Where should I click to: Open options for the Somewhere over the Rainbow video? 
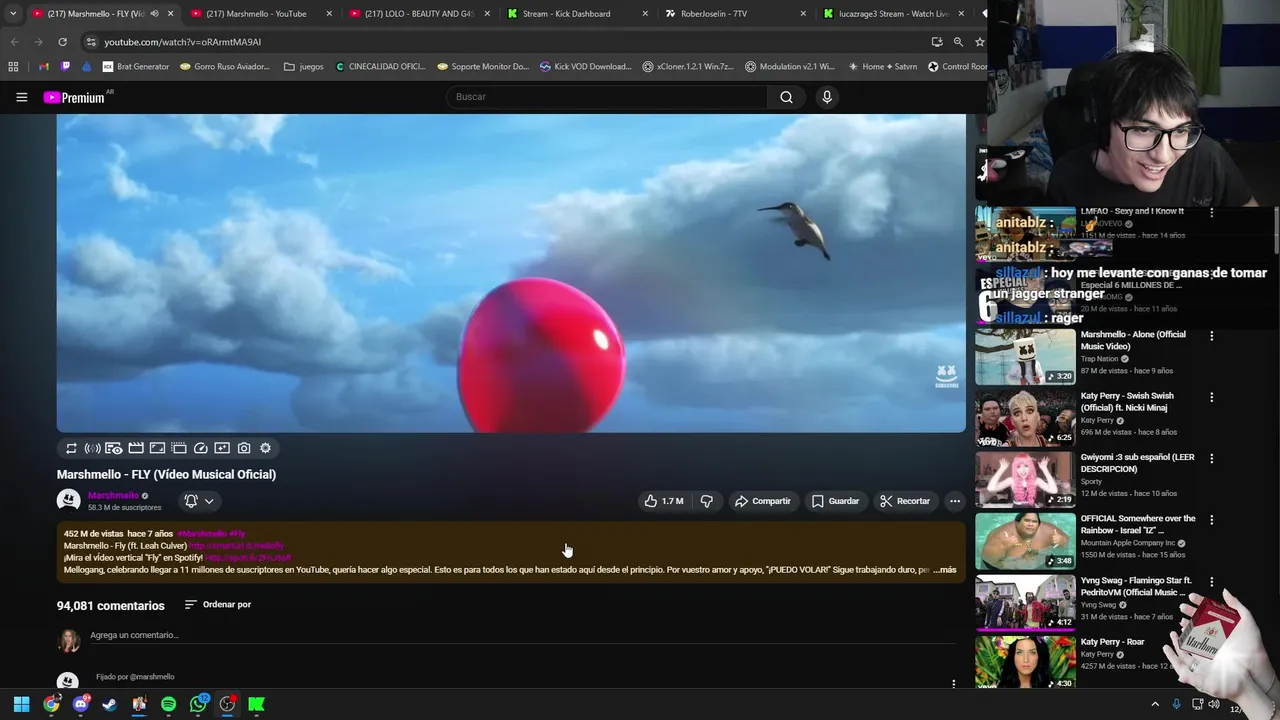point(1211,520)
